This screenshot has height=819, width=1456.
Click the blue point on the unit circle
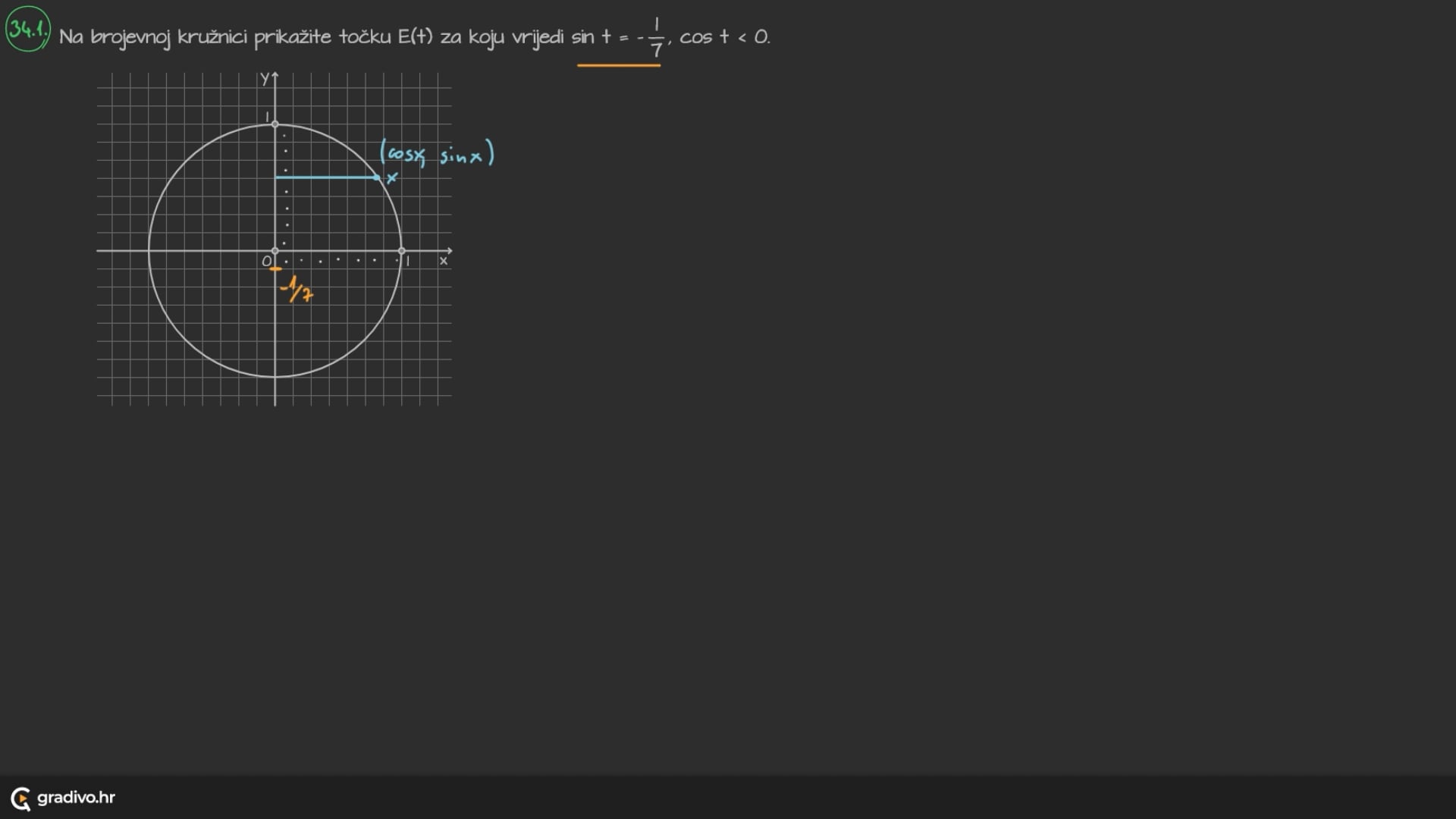click(377, 177)
